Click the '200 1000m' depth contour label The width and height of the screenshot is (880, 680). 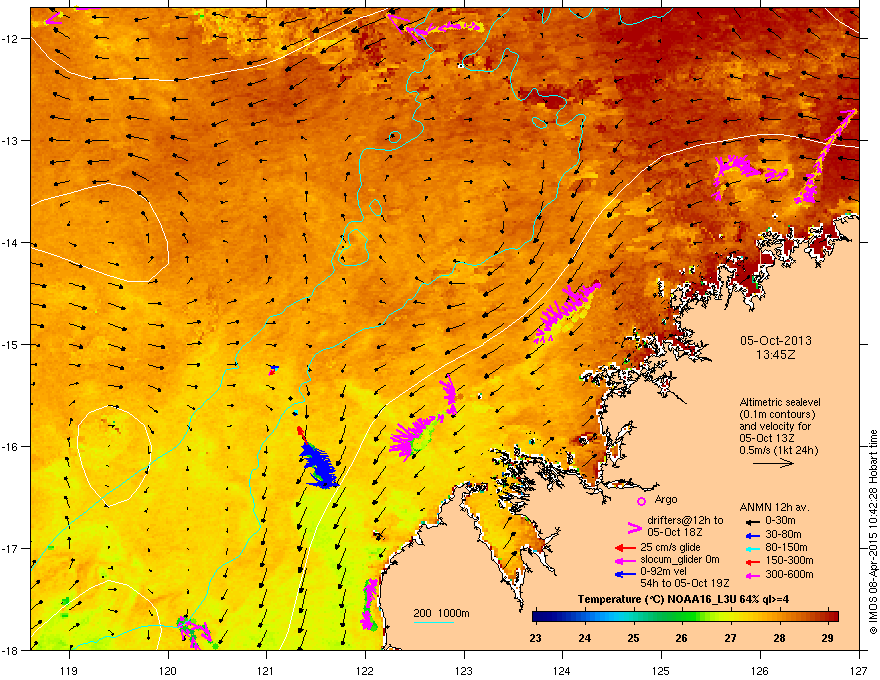(441, 613)
